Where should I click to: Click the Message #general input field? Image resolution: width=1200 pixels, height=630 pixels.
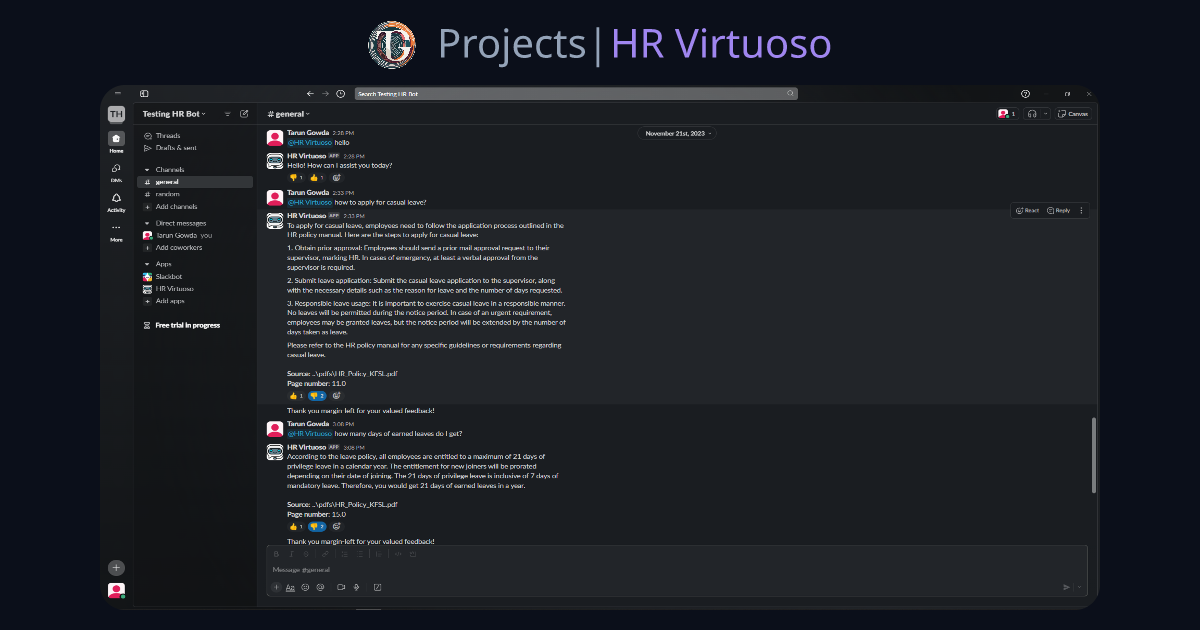(x=500, y=568)
